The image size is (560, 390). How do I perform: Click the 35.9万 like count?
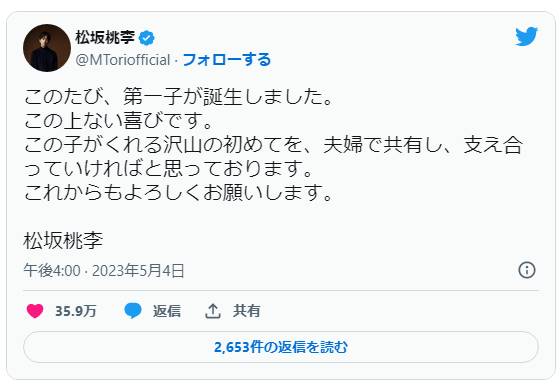coord(76,311)
